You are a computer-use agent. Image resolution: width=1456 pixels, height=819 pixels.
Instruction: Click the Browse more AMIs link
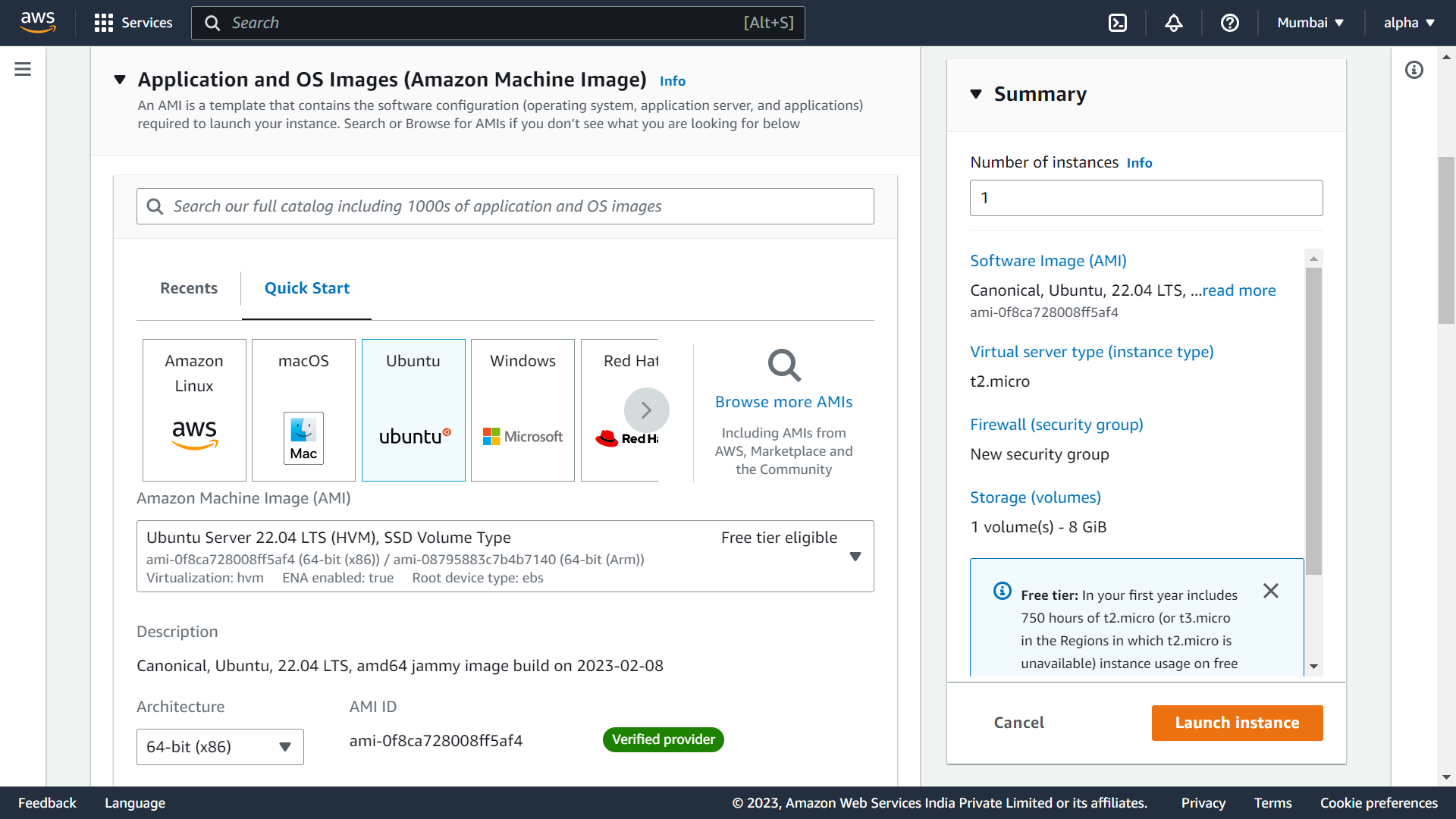point(783,402)
